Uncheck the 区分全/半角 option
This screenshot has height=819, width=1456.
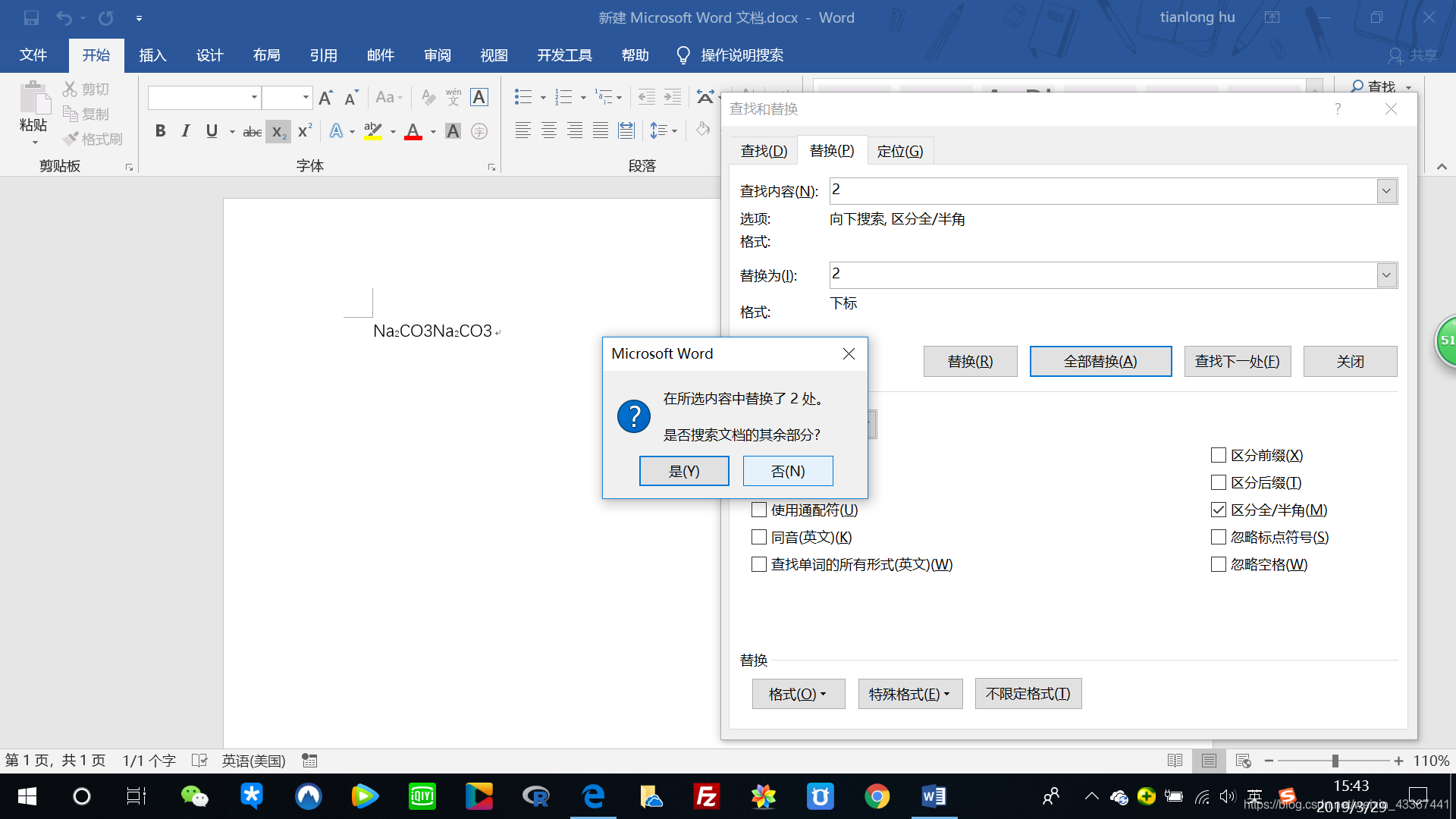click(x=1219, y=510)
